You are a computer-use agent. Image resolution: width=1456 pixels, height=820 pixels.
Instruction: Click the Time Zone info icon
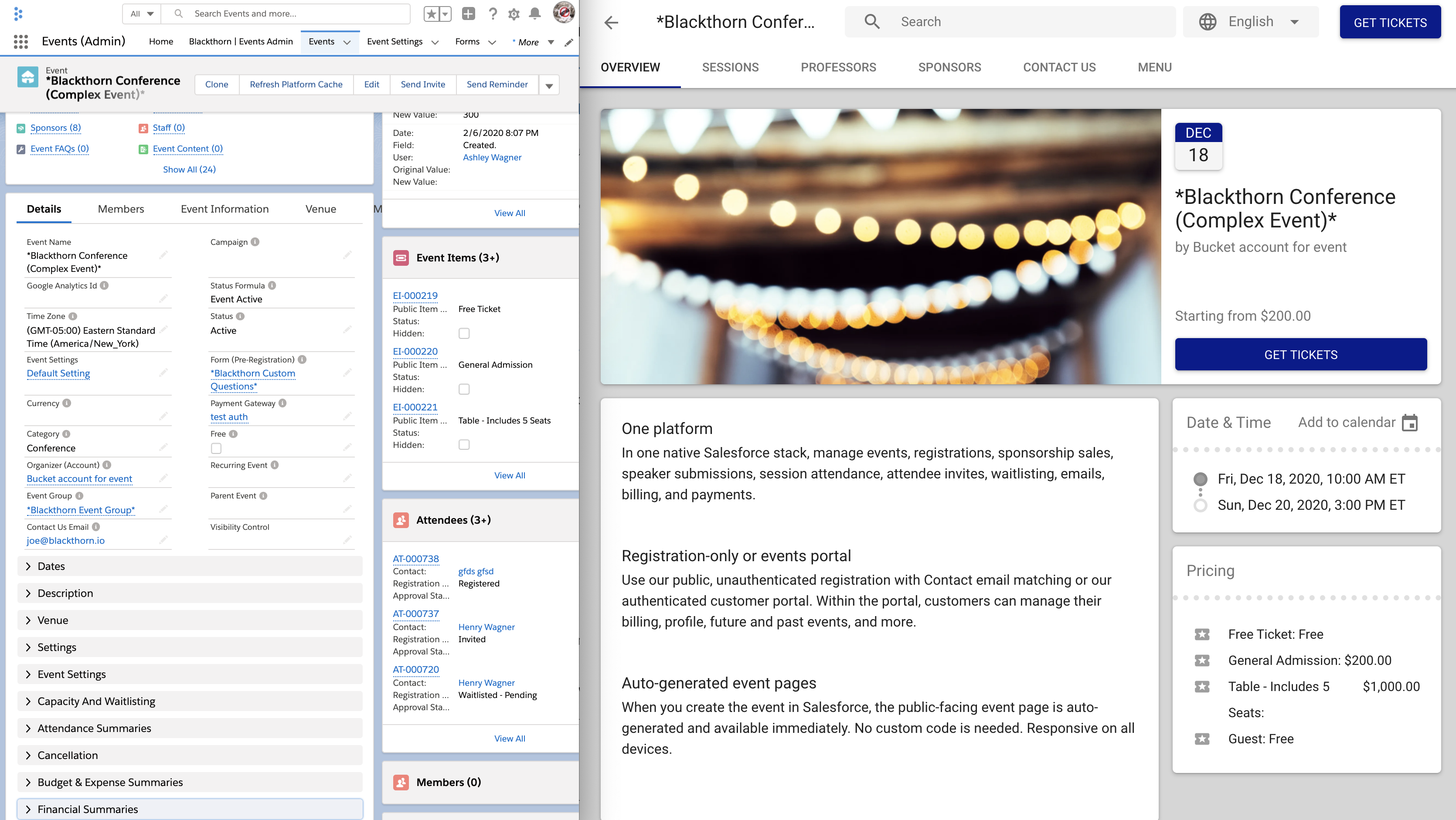72,316
